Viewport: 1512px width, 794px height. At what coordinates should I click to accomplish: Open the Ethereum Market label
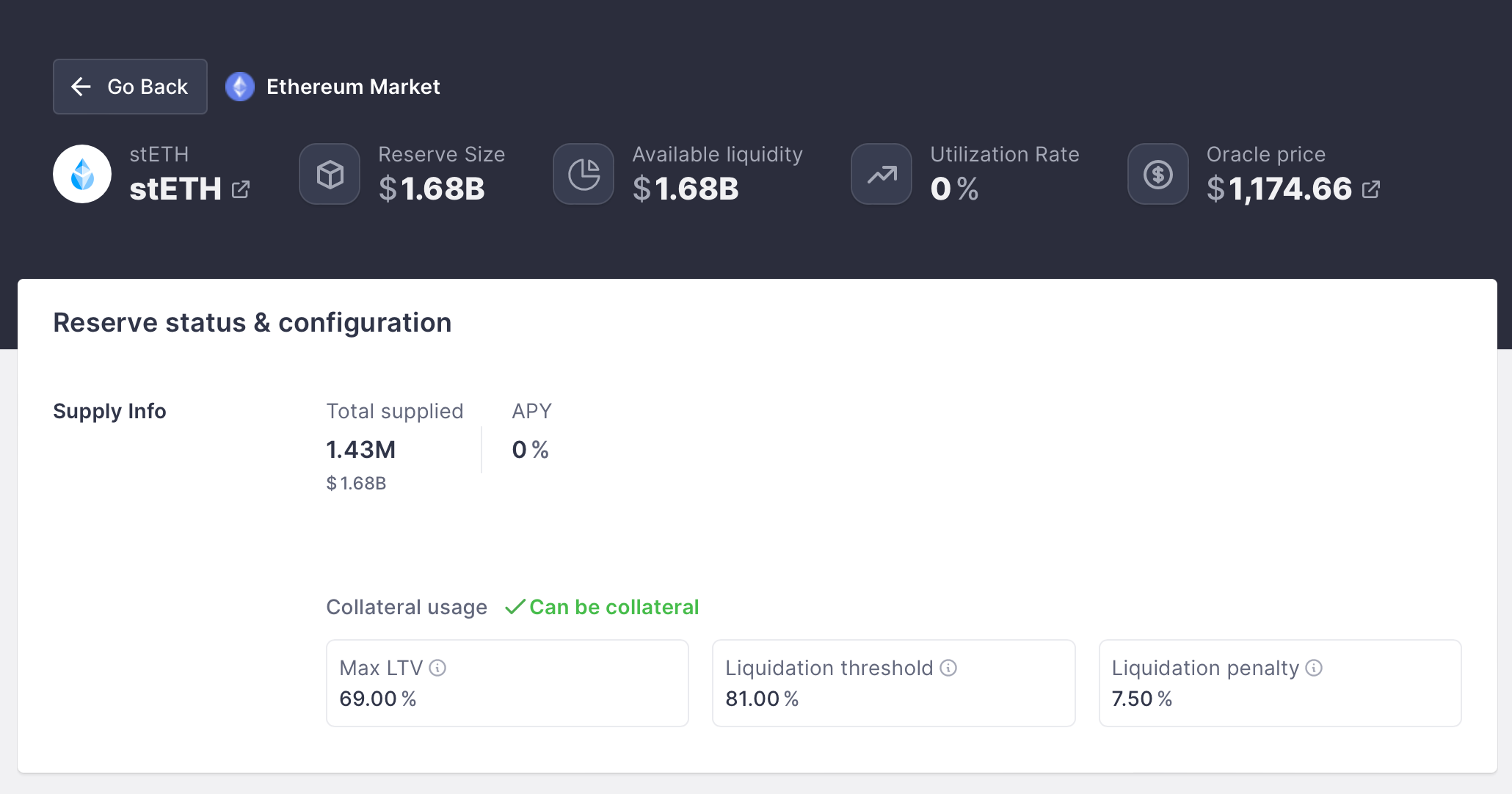pyautogui.click(x=353, y=87)
